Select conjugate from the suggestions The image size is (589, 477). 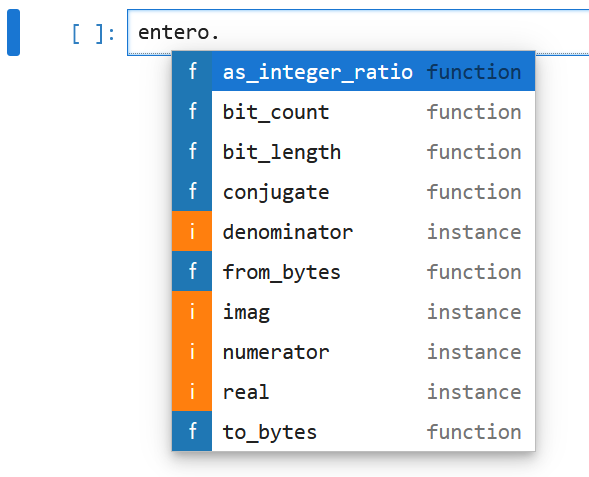click(x=353, y=191)
